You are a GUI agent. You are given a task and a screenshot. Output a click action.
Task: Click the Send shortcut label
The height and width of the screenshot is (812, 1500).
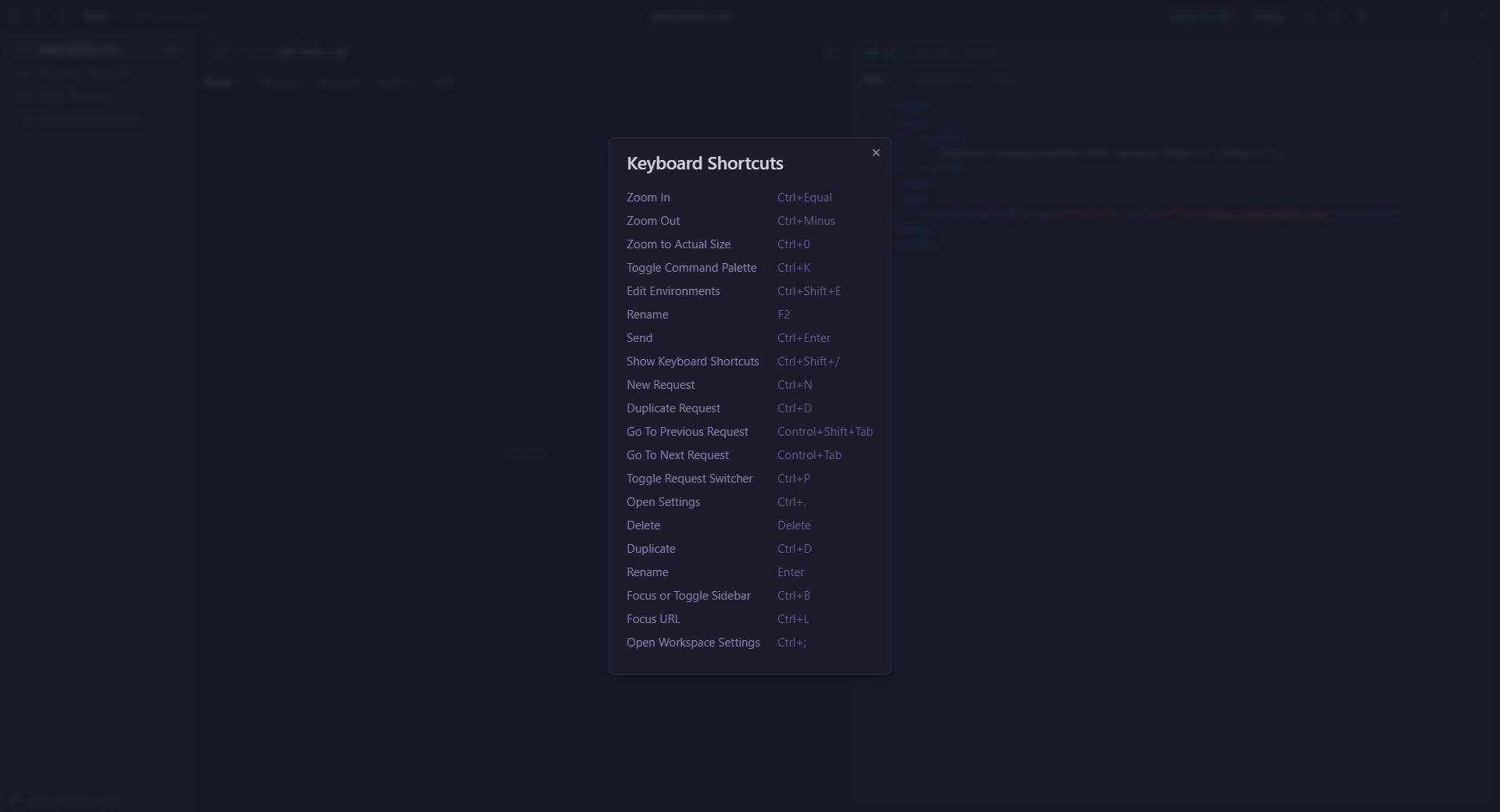(x=639, y=338)
